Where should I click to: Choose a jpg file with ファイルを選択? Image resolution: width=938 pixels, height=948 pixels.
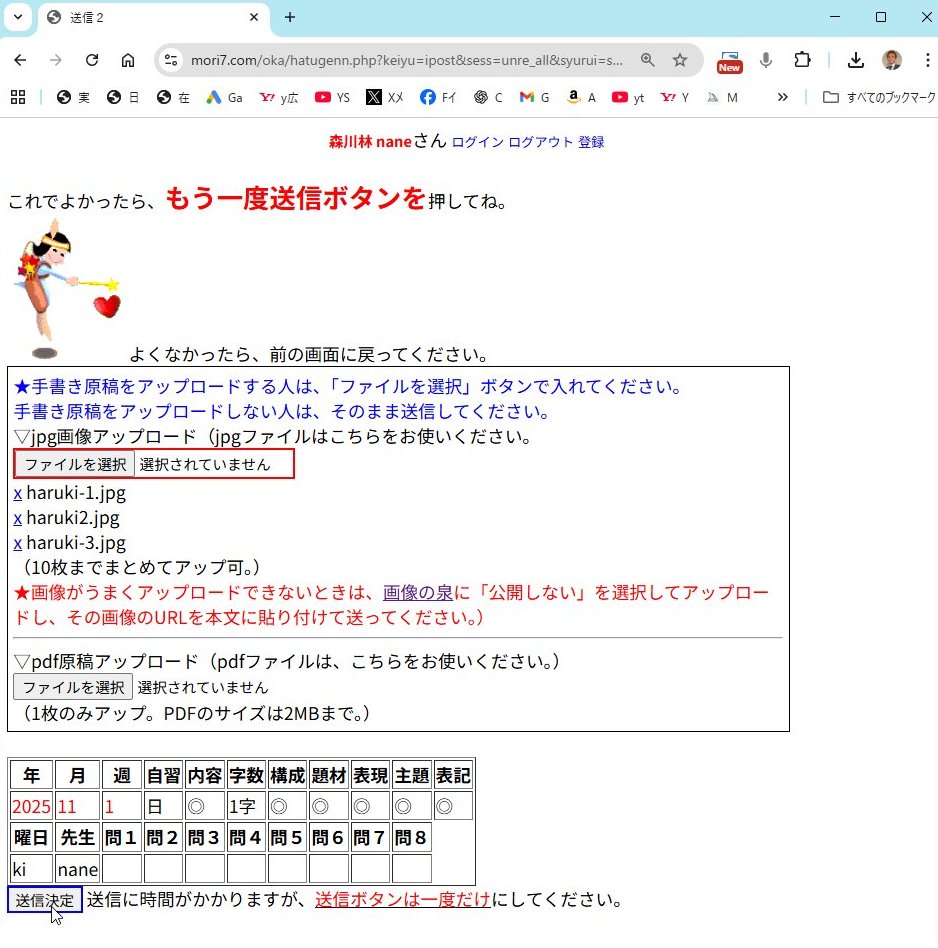pos(75,464)
